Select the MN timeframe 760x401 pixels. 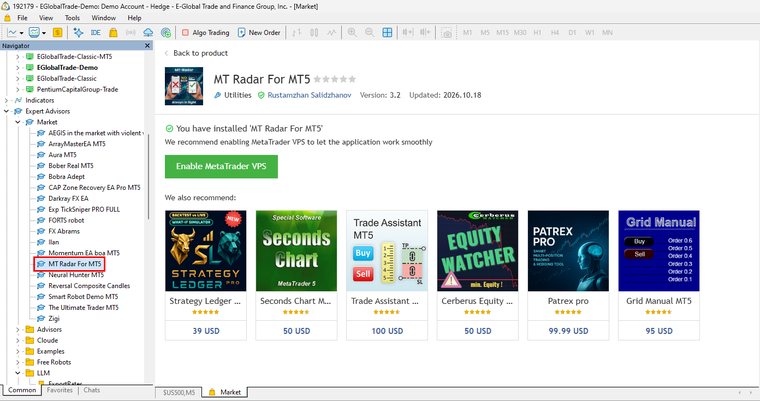(607, 32)
